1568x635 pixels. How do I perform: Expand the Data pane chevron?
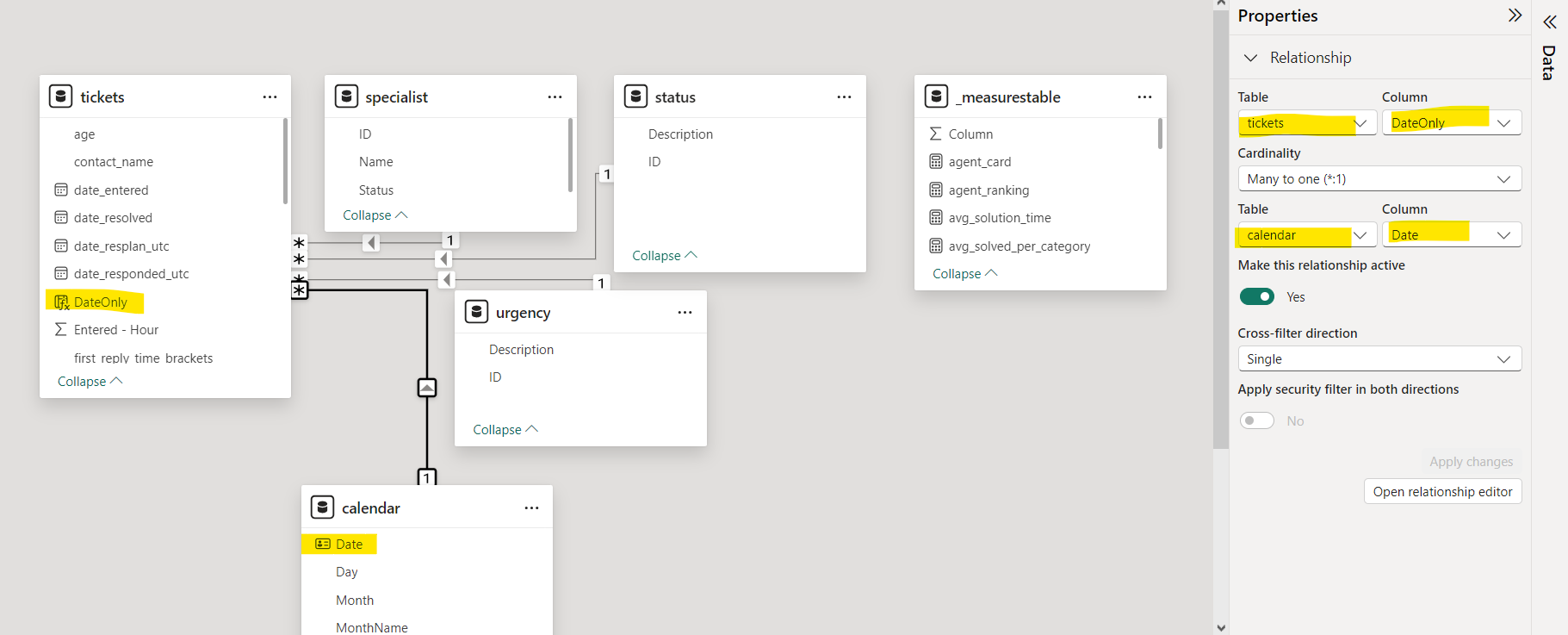tap(1550, 22)
